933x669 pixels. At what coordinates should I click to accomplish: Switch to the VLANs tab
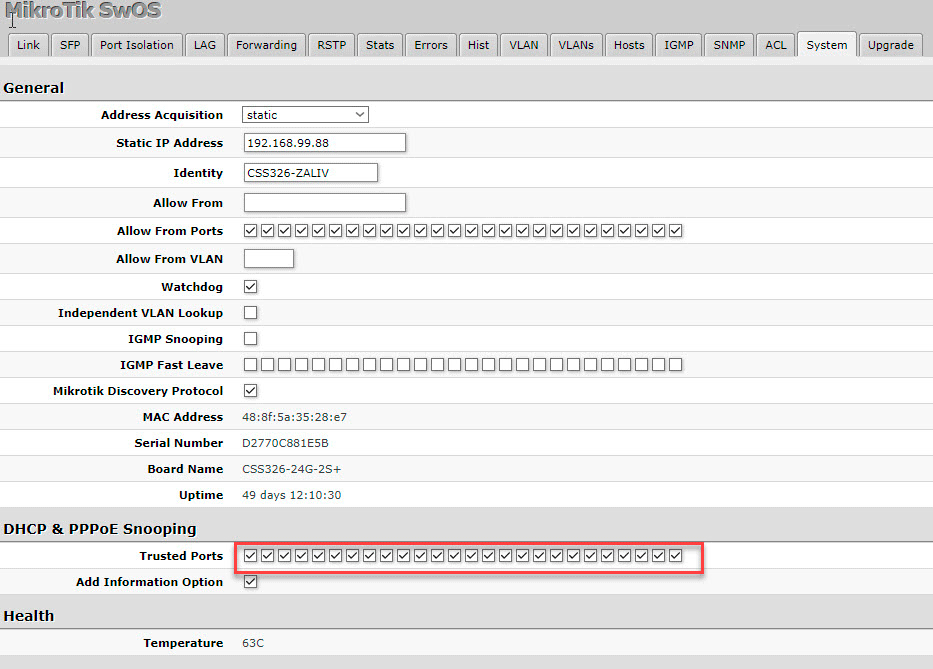(576, 45)
